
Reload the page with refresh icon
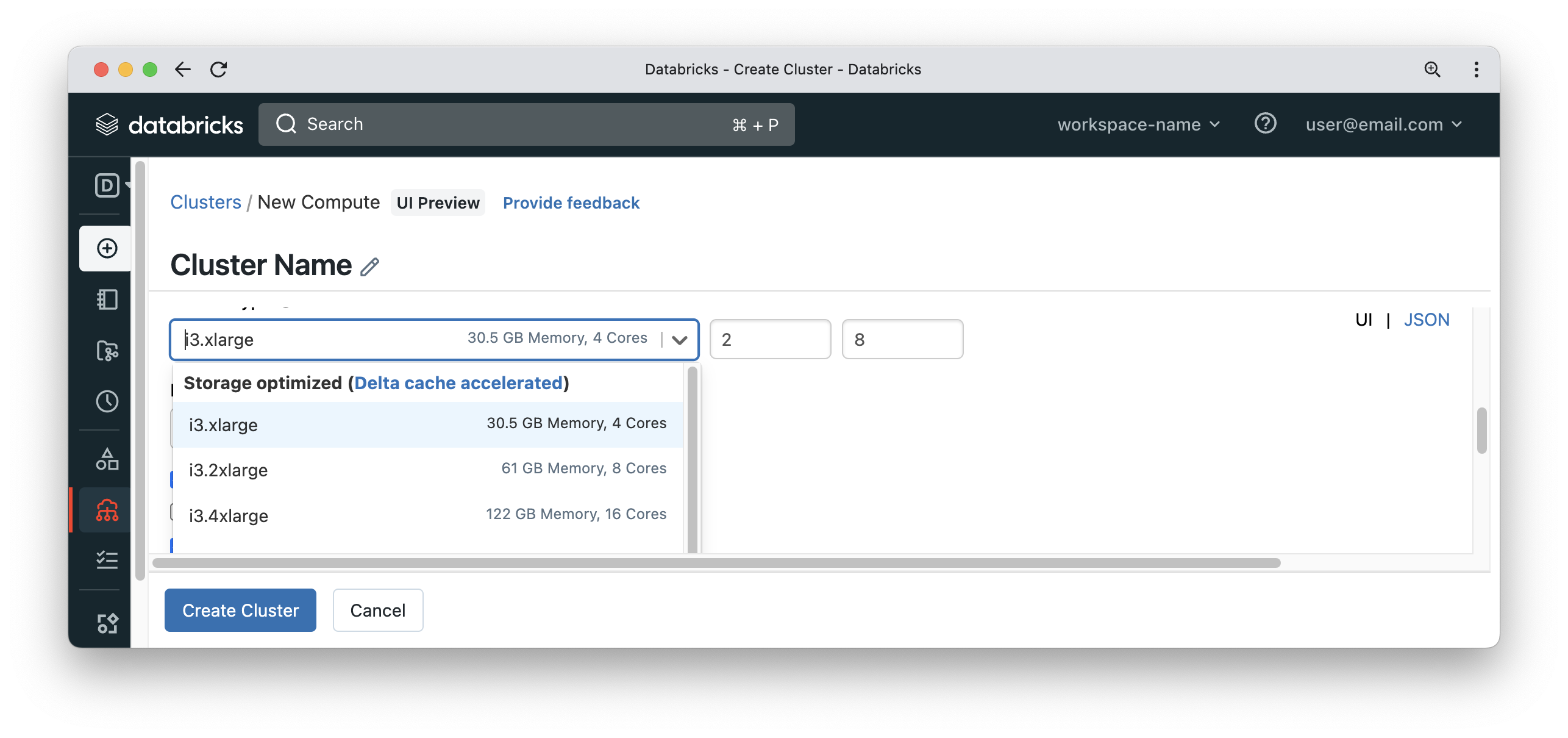[218, 70]
